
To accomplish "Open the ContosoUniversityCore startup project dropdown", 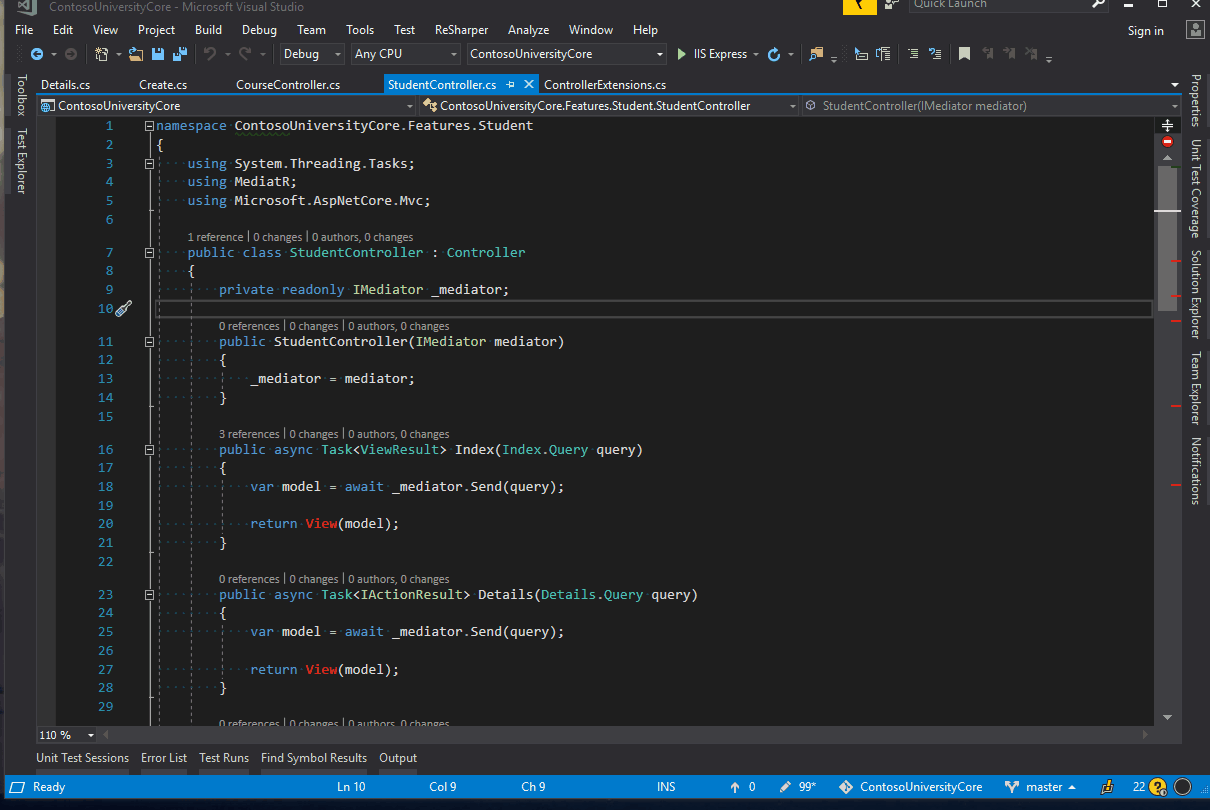I will tap(566, 54).
